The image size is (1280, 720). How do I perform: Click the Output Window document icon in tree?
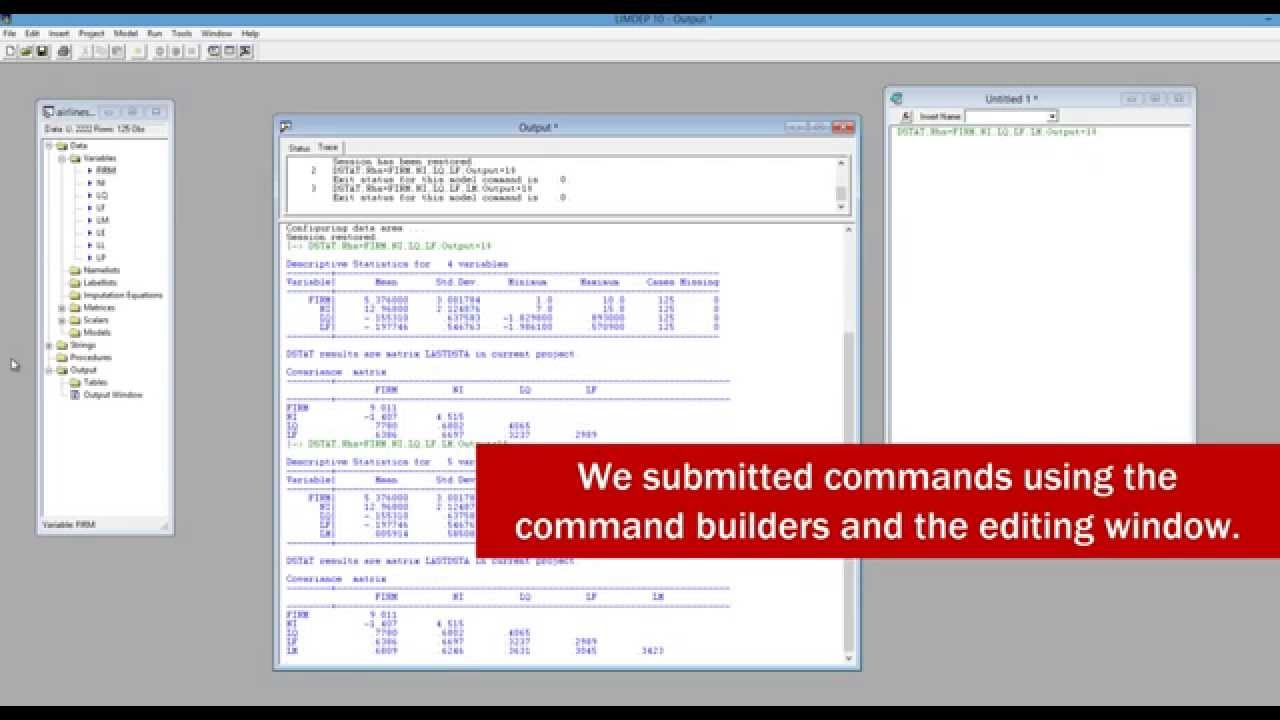point(74,395)
